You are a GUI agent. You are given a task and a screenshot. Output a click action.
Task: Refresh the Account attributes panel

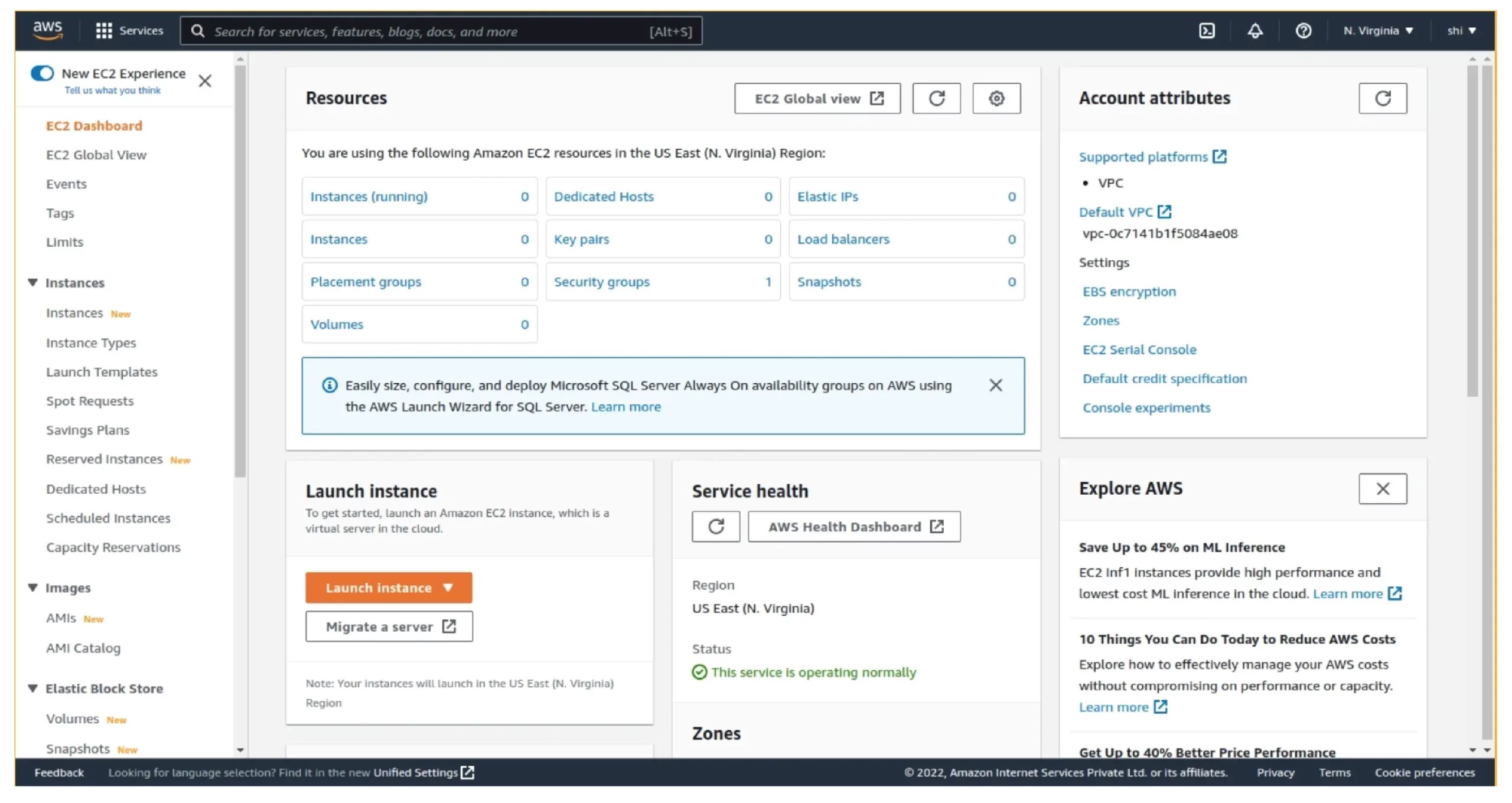1384,98
